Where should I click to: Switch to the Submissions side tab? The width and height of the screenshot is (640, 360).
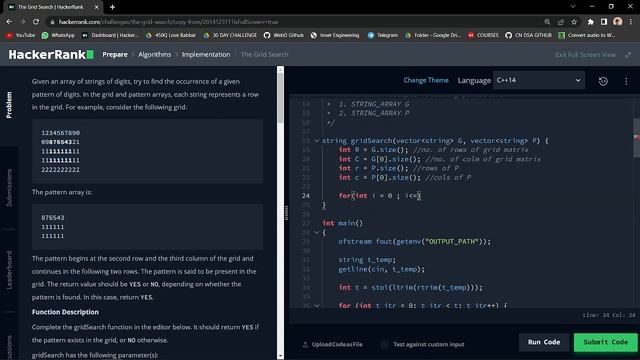9,187
